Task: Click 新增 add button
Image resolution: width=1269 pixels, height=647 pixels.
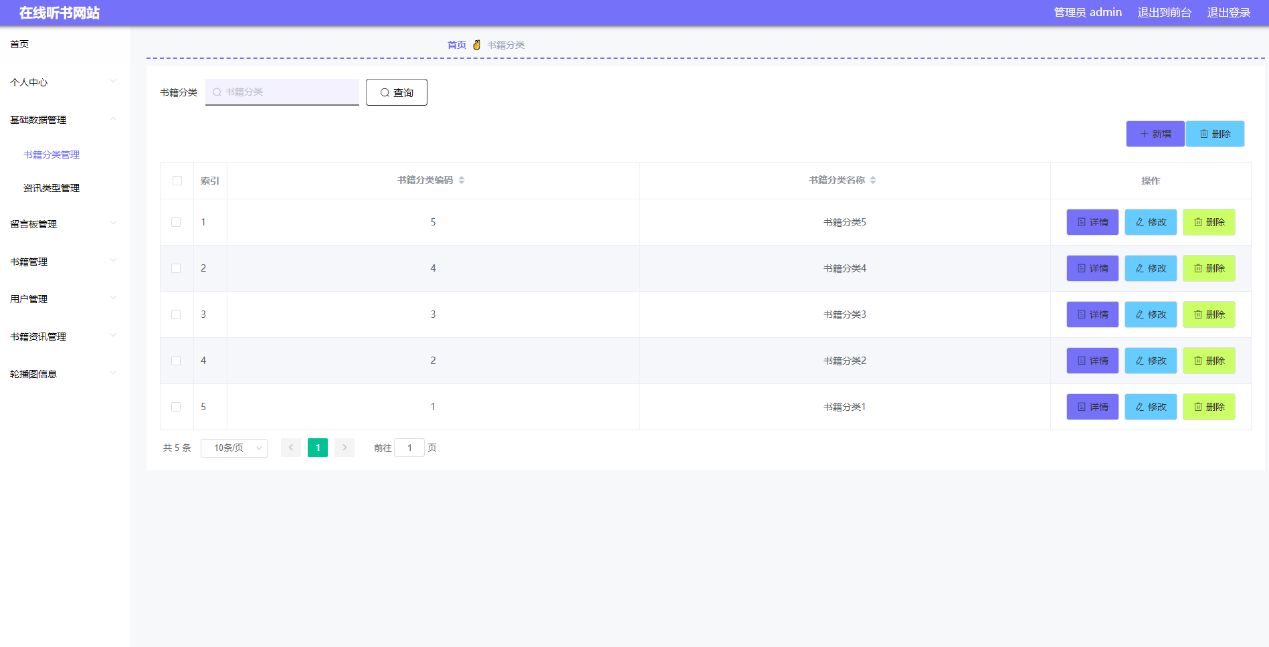Action: click(x=1155, y=134)
